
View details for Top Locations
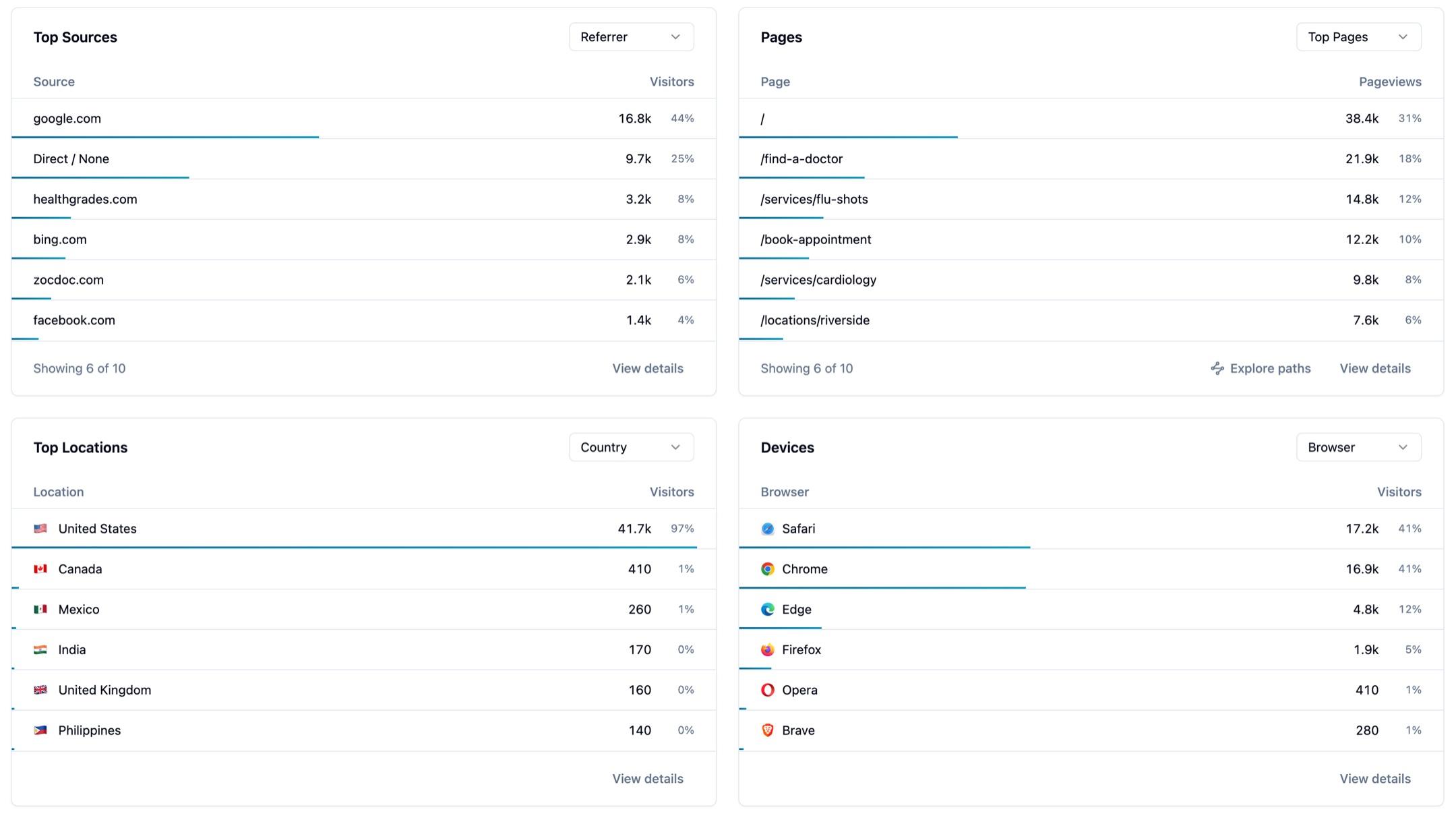[x=647, y=779]
